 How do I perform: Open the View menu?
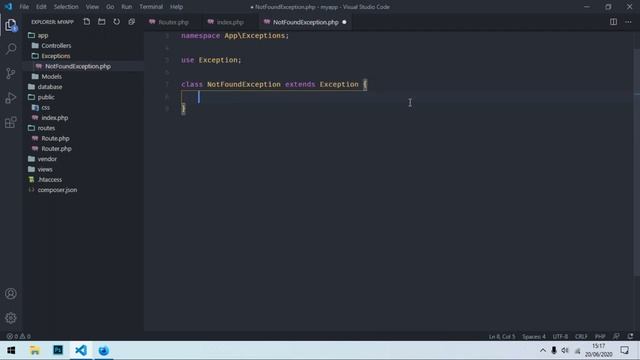(92, 7)
